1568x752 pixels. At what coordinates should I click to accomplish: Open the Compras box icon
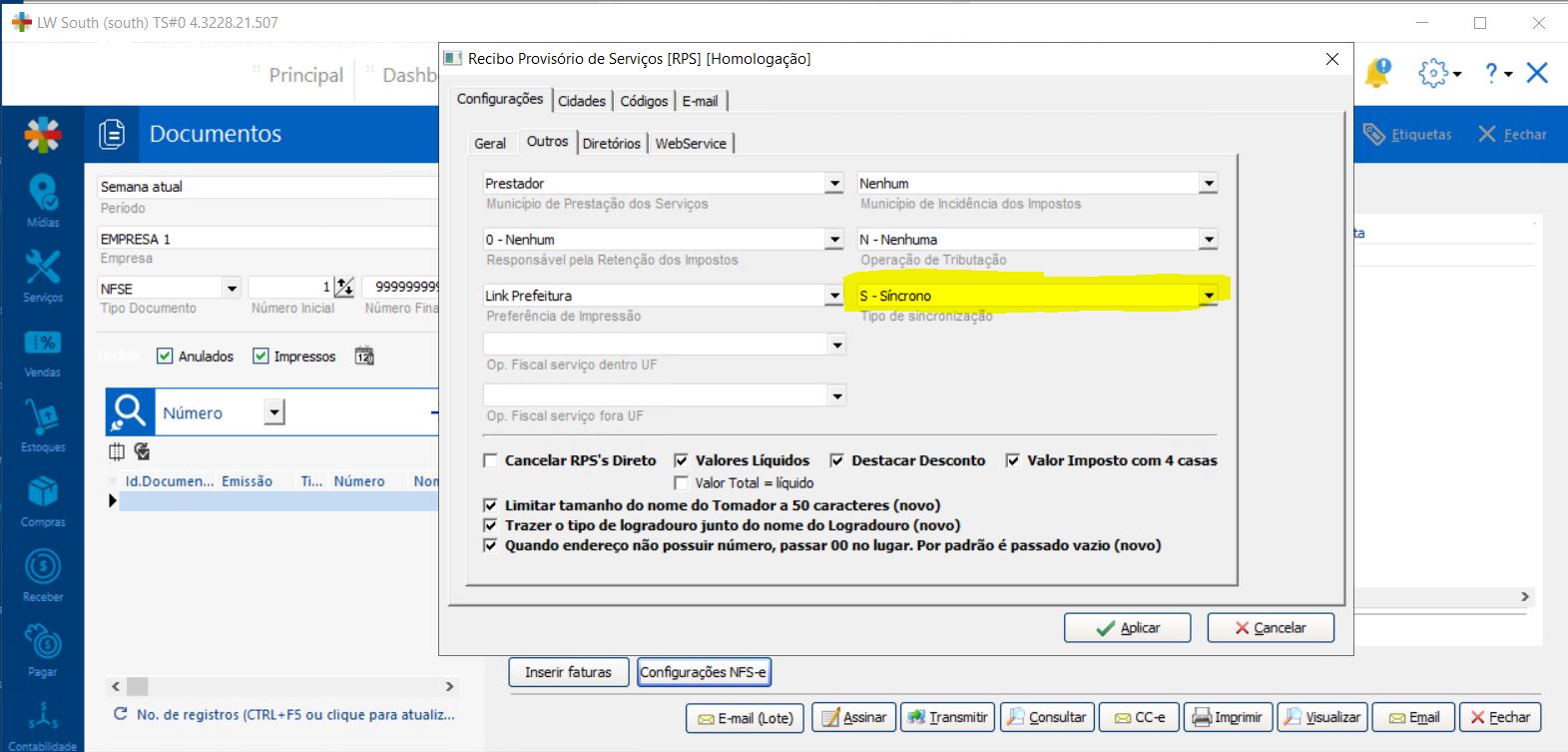click(43, 492)
